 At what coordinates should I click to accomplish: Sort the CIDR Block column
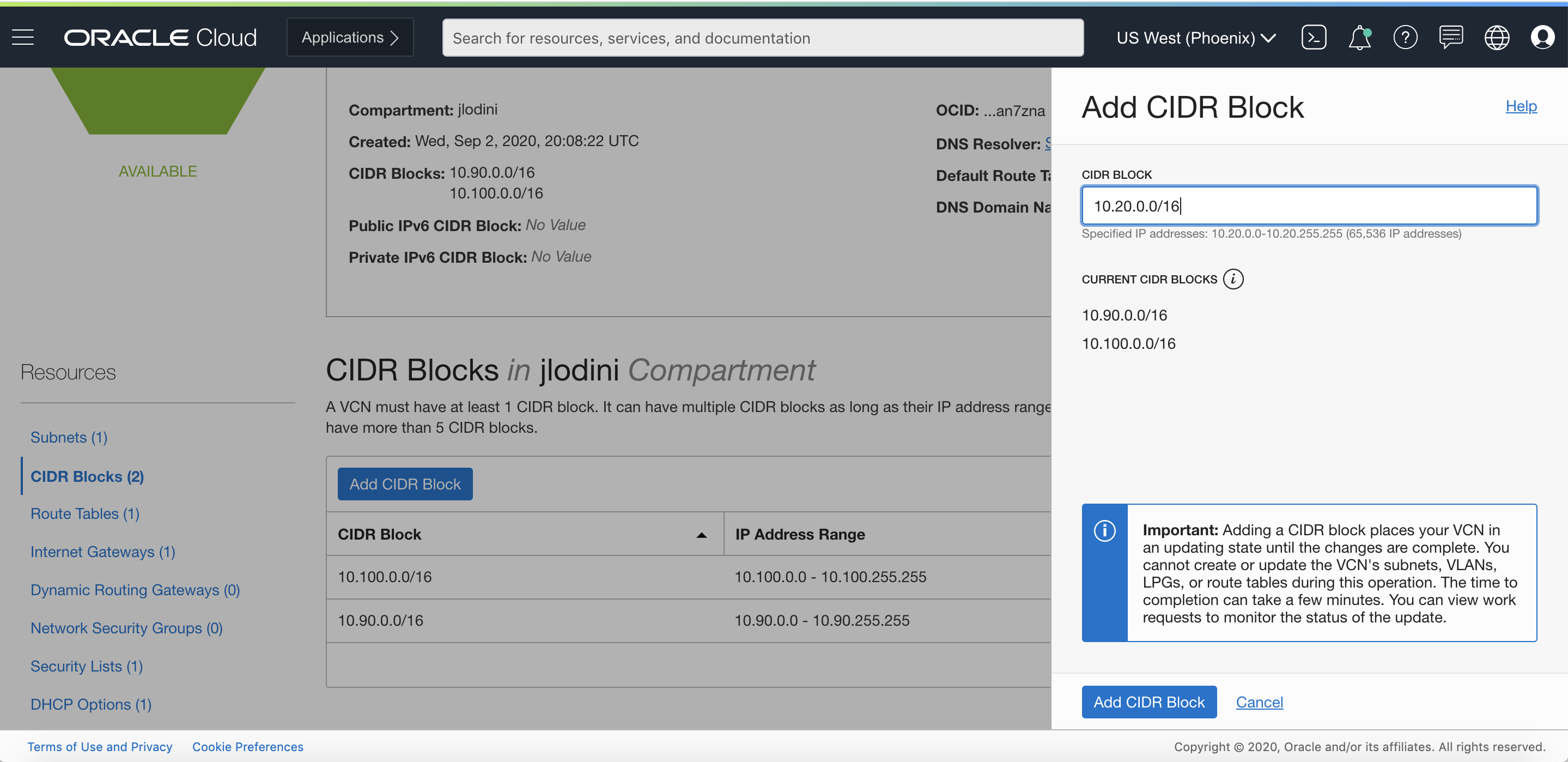click(701, 535)
